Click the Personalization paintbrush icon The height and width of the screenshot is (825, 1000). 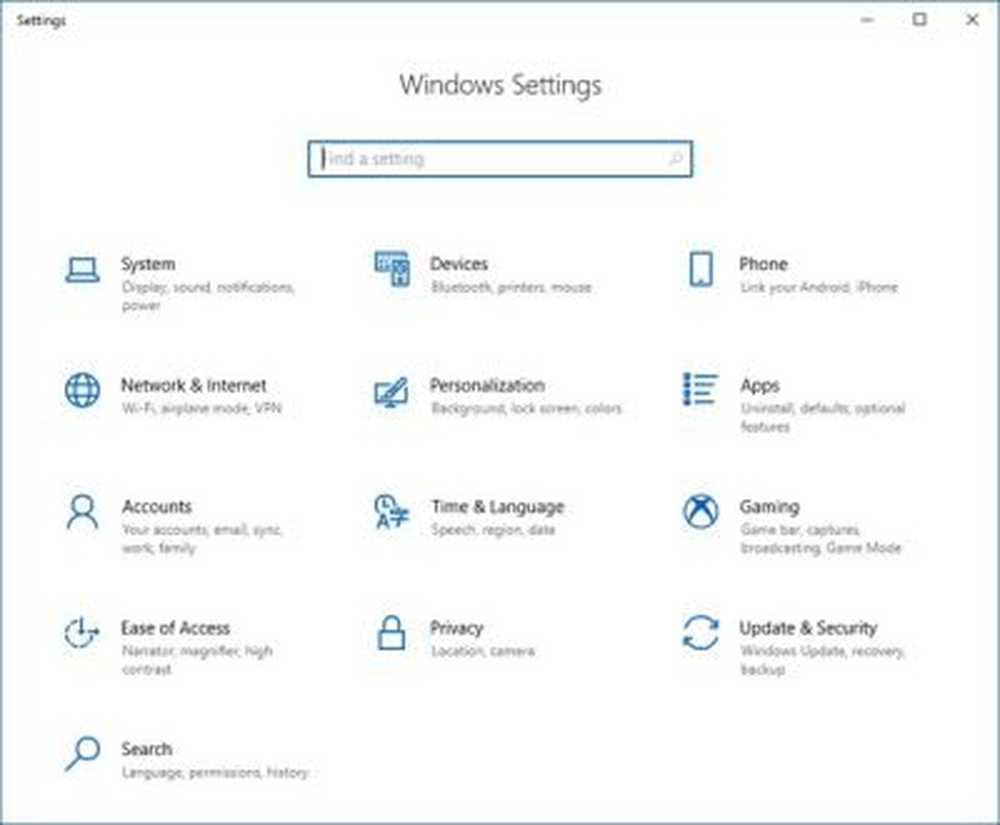tap(391, 391)
